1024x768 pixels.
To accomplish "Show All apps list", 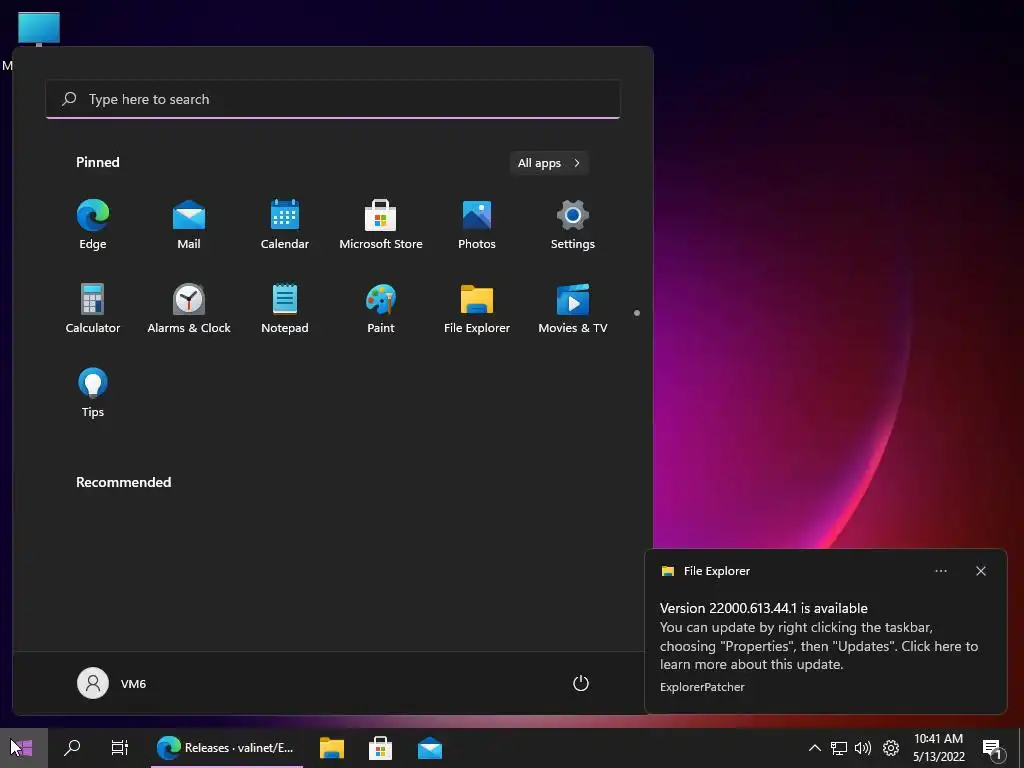I will pos(549,163).
